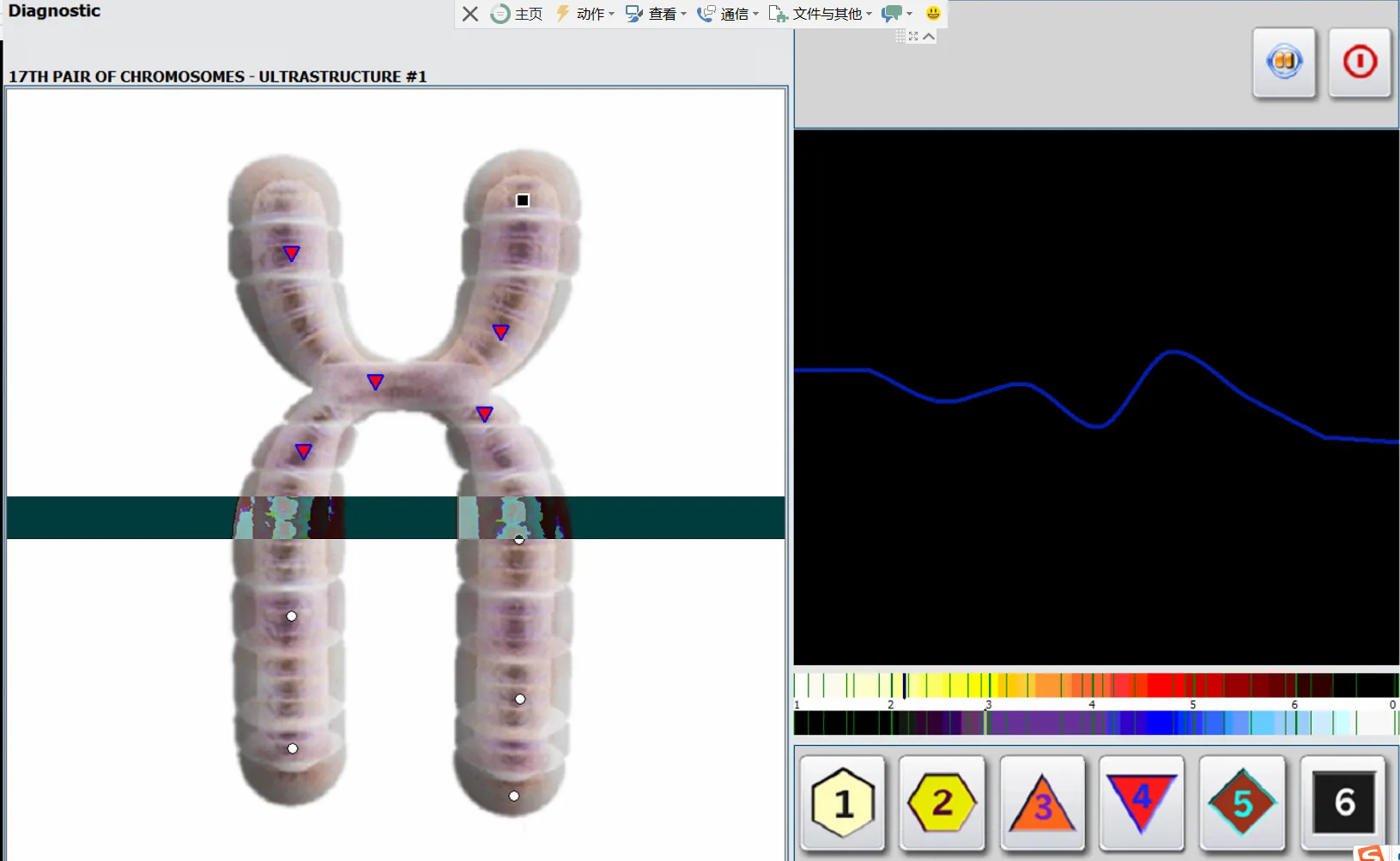Expand the 查看 view dropdown menu

[x=656, y=14]
